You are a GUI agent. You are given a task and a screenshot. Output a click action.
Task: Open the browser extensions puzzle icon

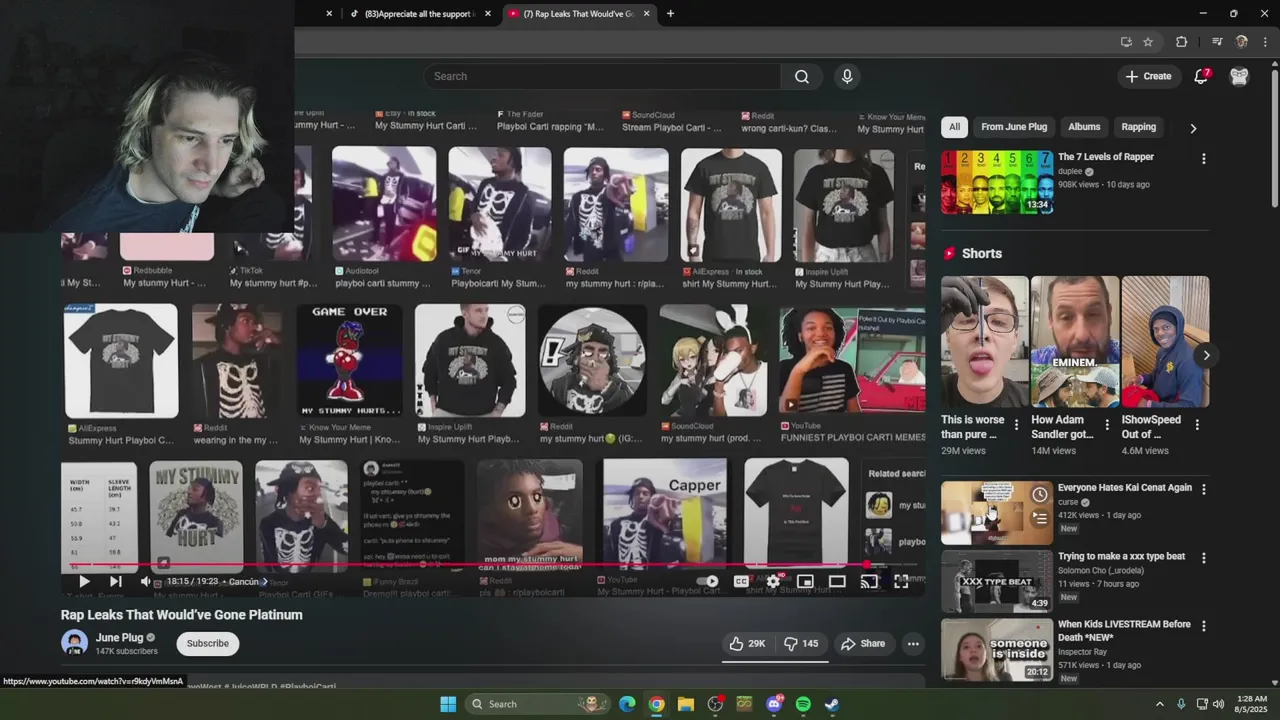(x=1181, y=42)
